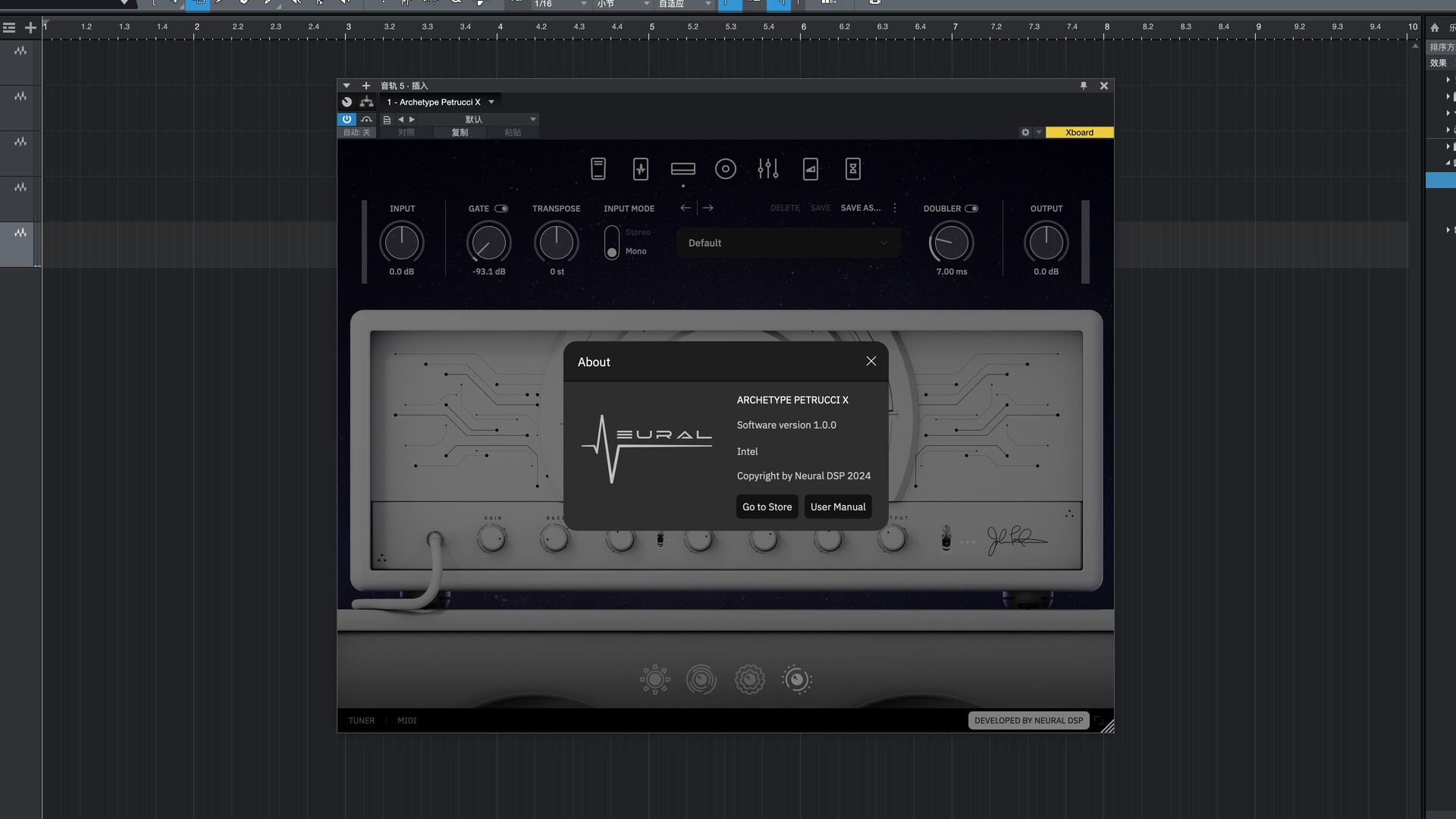Open the User Manual button
1456x819 pixels.
(837, 507)
